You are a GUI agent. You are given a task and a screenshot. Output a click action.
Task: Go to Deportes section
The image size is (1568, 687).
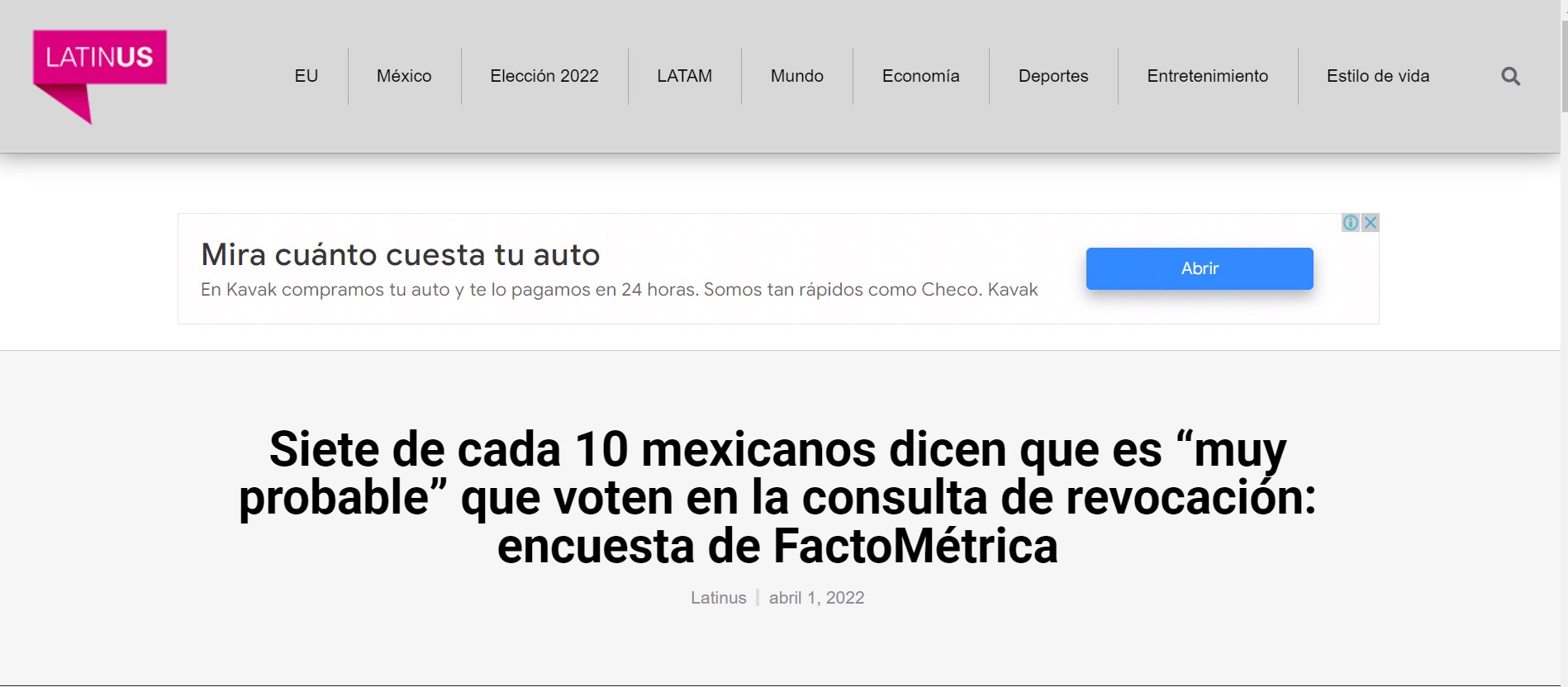click(1052, 76)
